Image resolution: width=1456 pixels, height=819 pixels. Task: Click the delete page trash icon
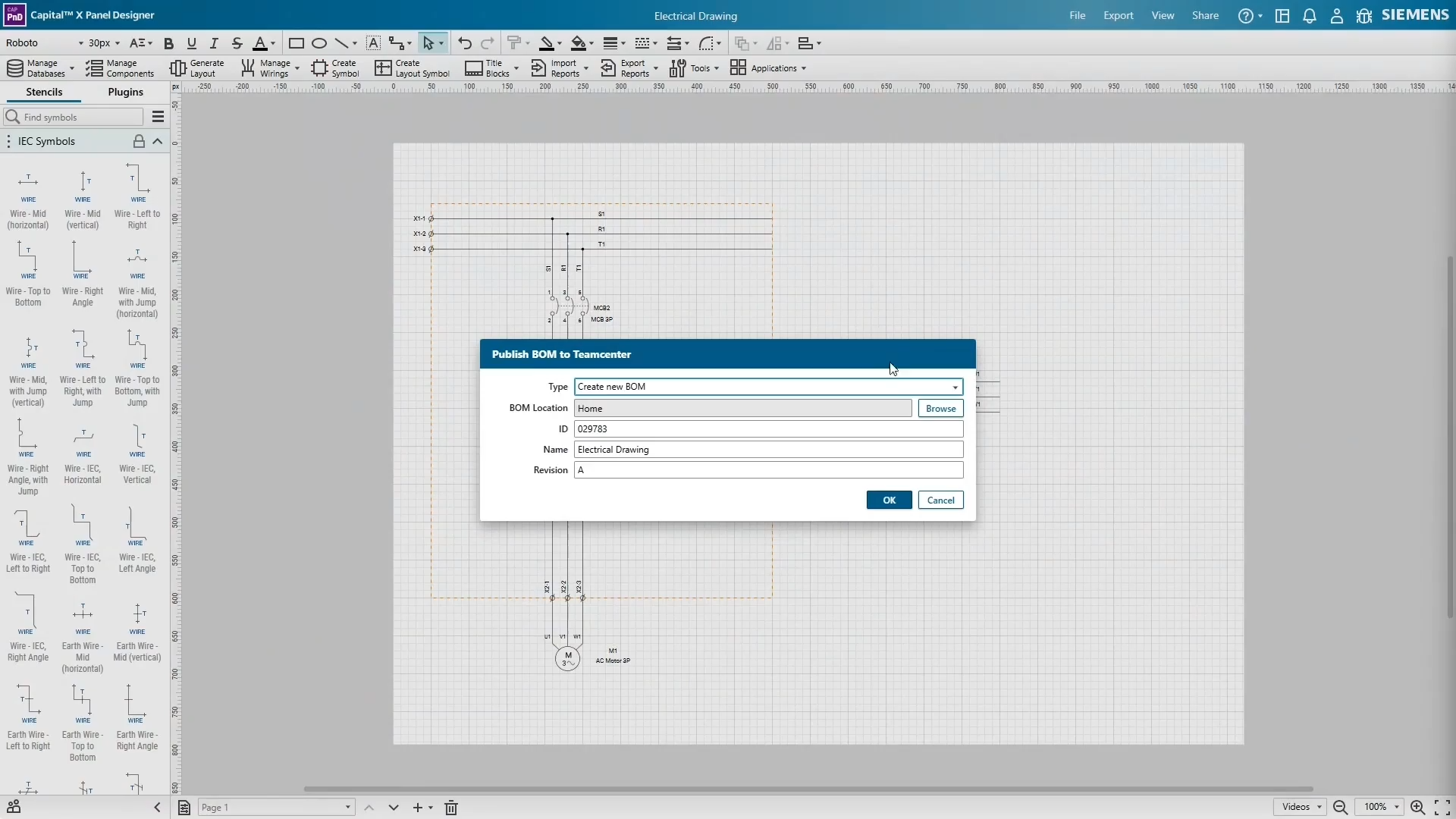450,808
